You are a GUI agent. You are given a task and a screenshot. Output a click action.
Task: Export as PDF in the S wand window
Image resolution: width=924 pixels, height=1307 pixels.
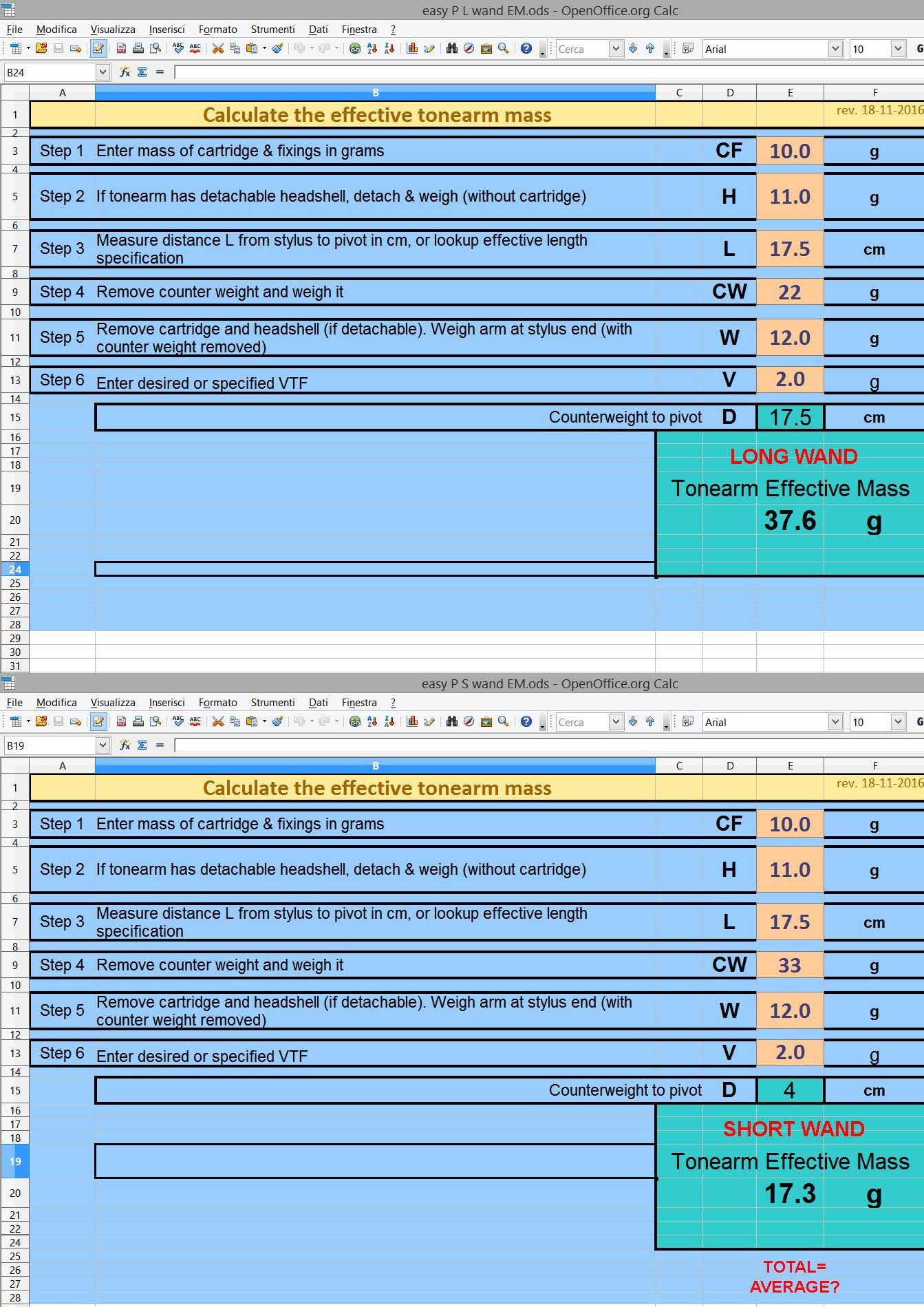tap(121, 722)
